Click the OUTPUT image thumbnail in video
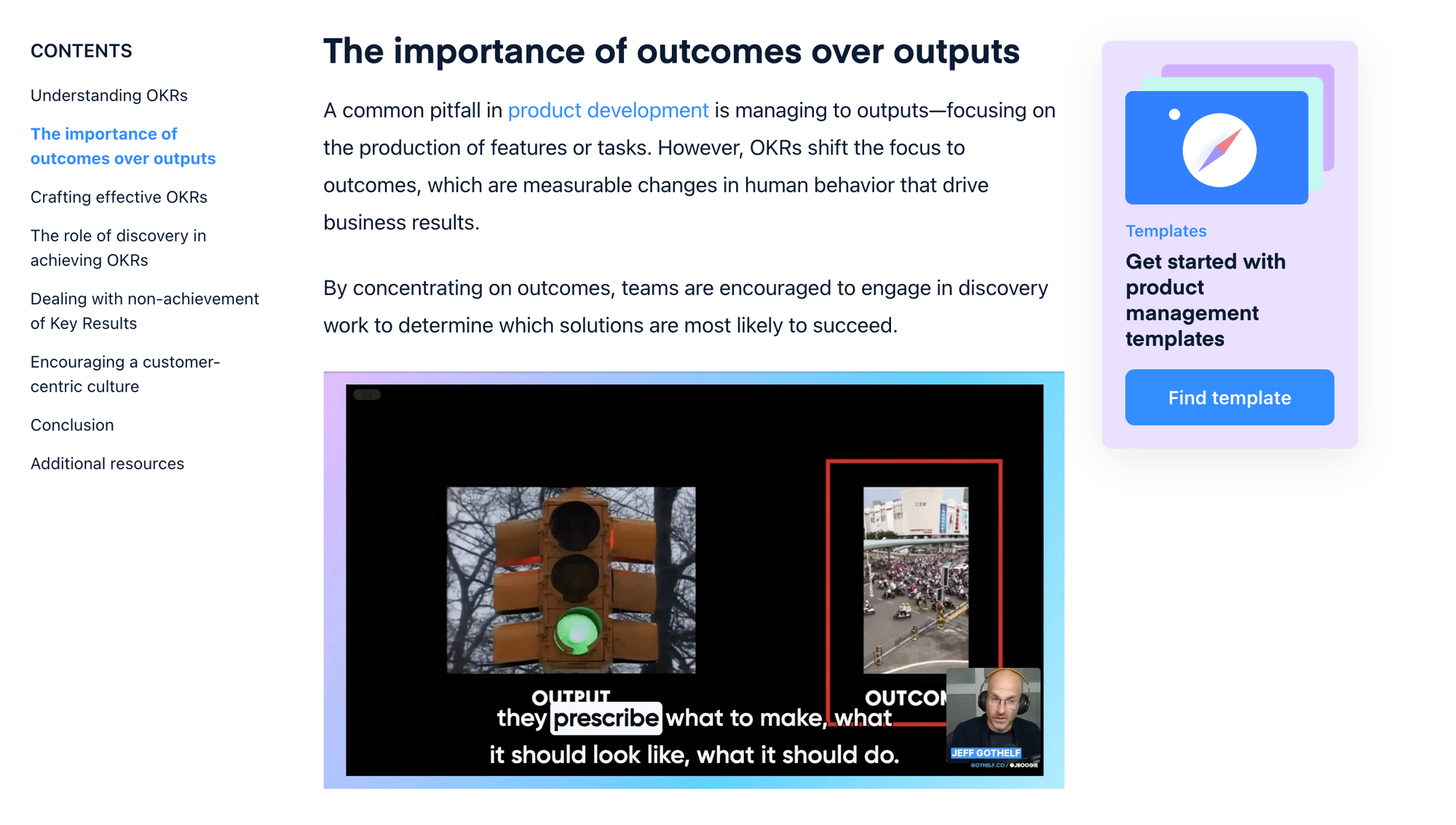The image size is (1456, 825). coord(571,581)
